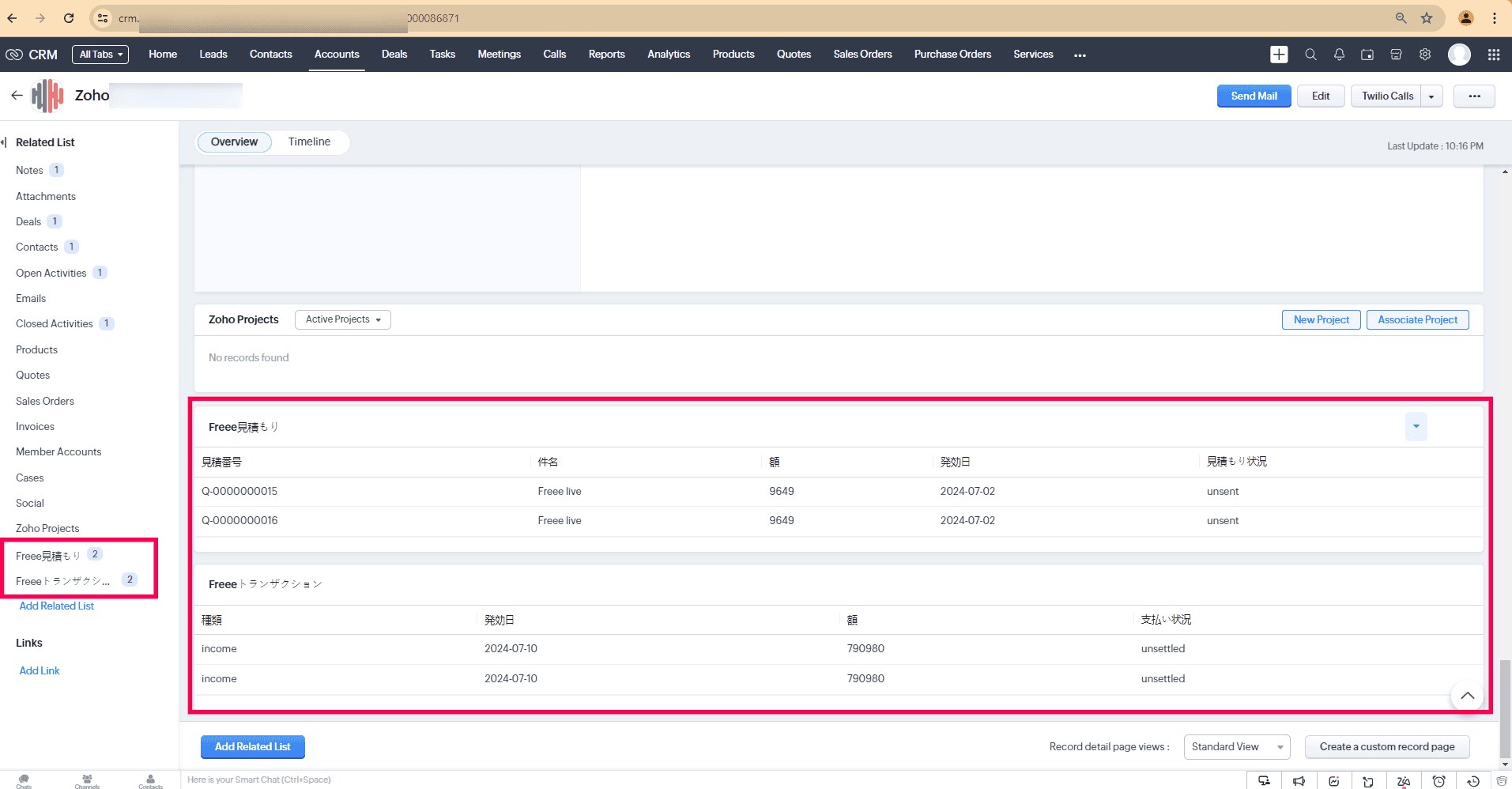The width and height of the screenshot is (1512, 789).
Task: Open the Zia assistant icon
Action: [x=1404, y=781]
